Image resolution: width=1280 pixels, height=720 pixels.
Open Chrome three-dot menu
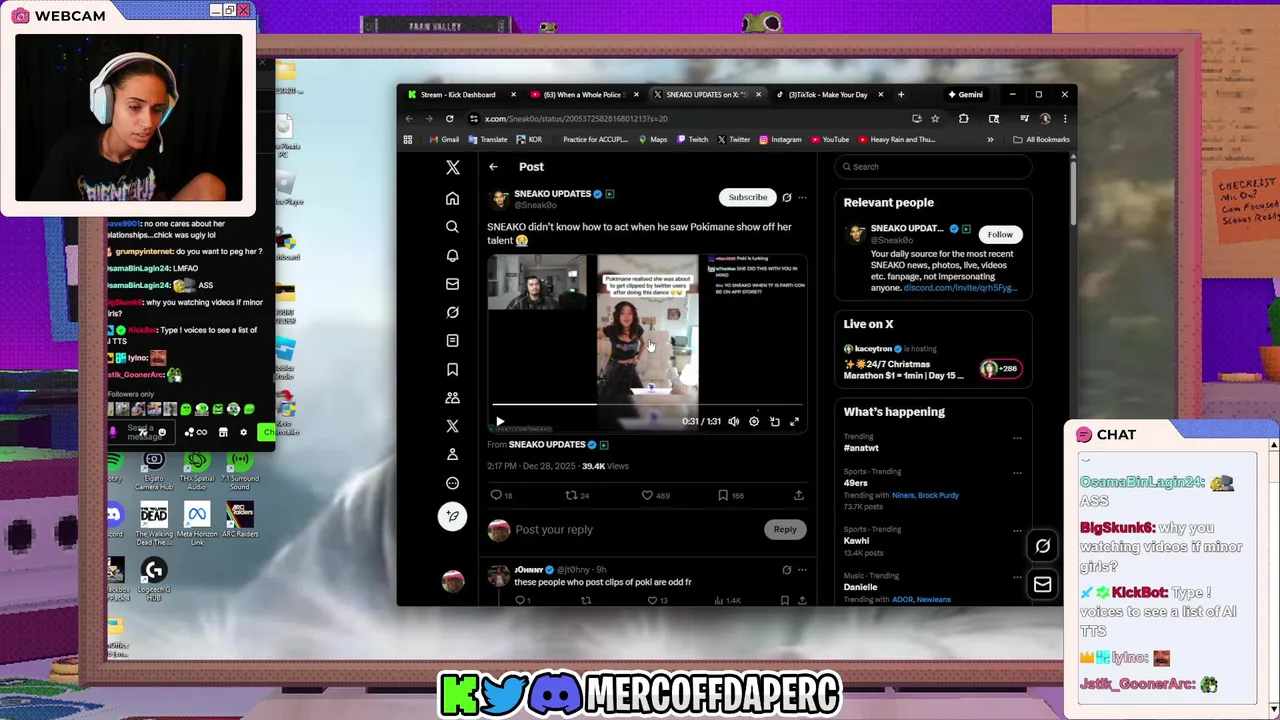1064,118
